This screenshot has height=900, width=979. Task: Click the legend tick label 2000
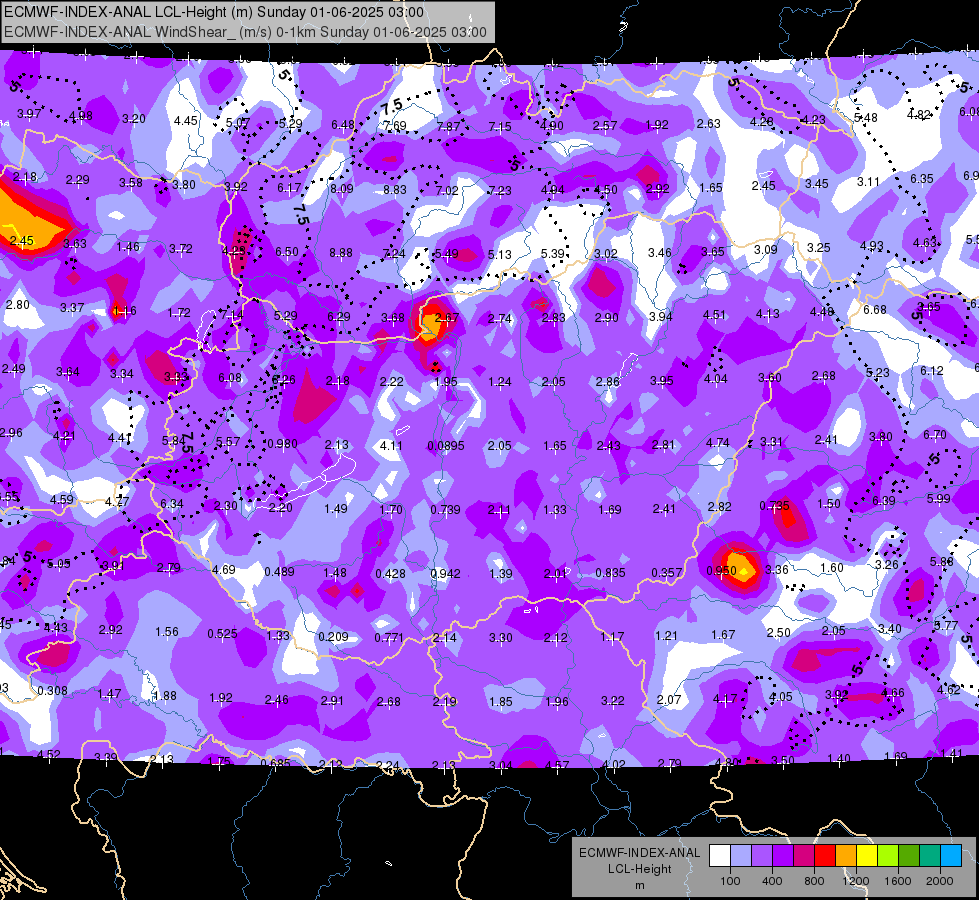click(940, 881)
